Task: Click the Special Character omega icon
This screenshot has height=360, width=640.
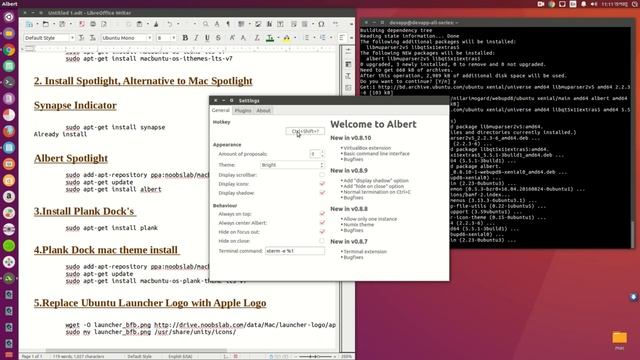Action: pyautogui.click(x=321, y=24)
